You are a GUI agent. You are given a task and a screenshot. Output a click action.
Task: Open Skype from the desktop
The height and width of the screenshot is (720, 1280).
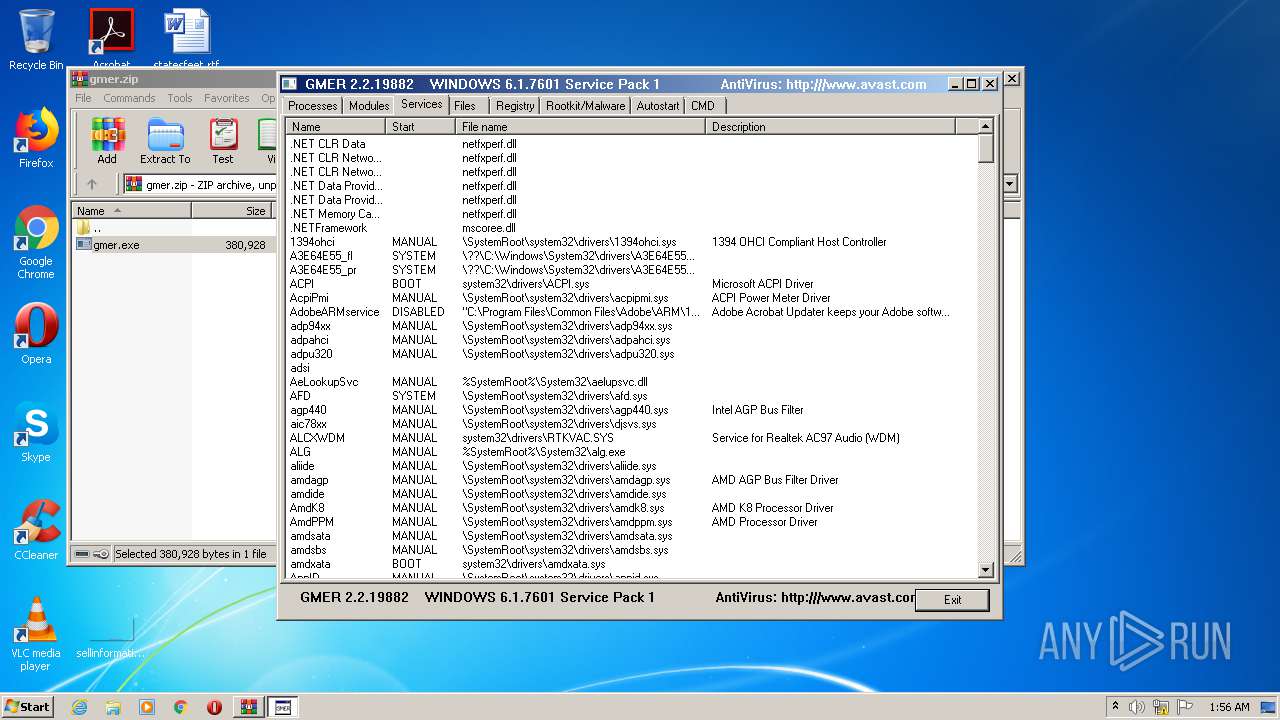pyautogui.click(x=36, y=432)
